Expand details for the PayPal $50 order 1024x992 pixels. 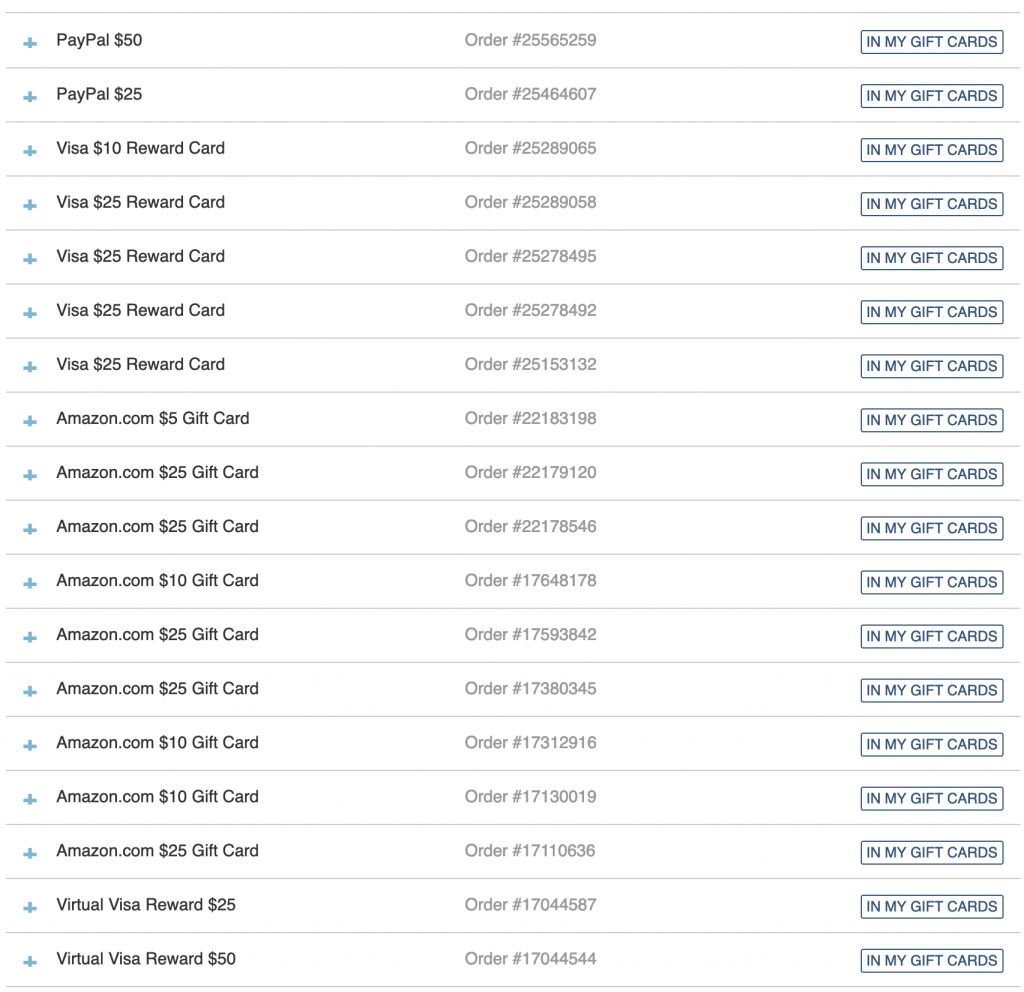pyautogui.click(x=29, y=42)
